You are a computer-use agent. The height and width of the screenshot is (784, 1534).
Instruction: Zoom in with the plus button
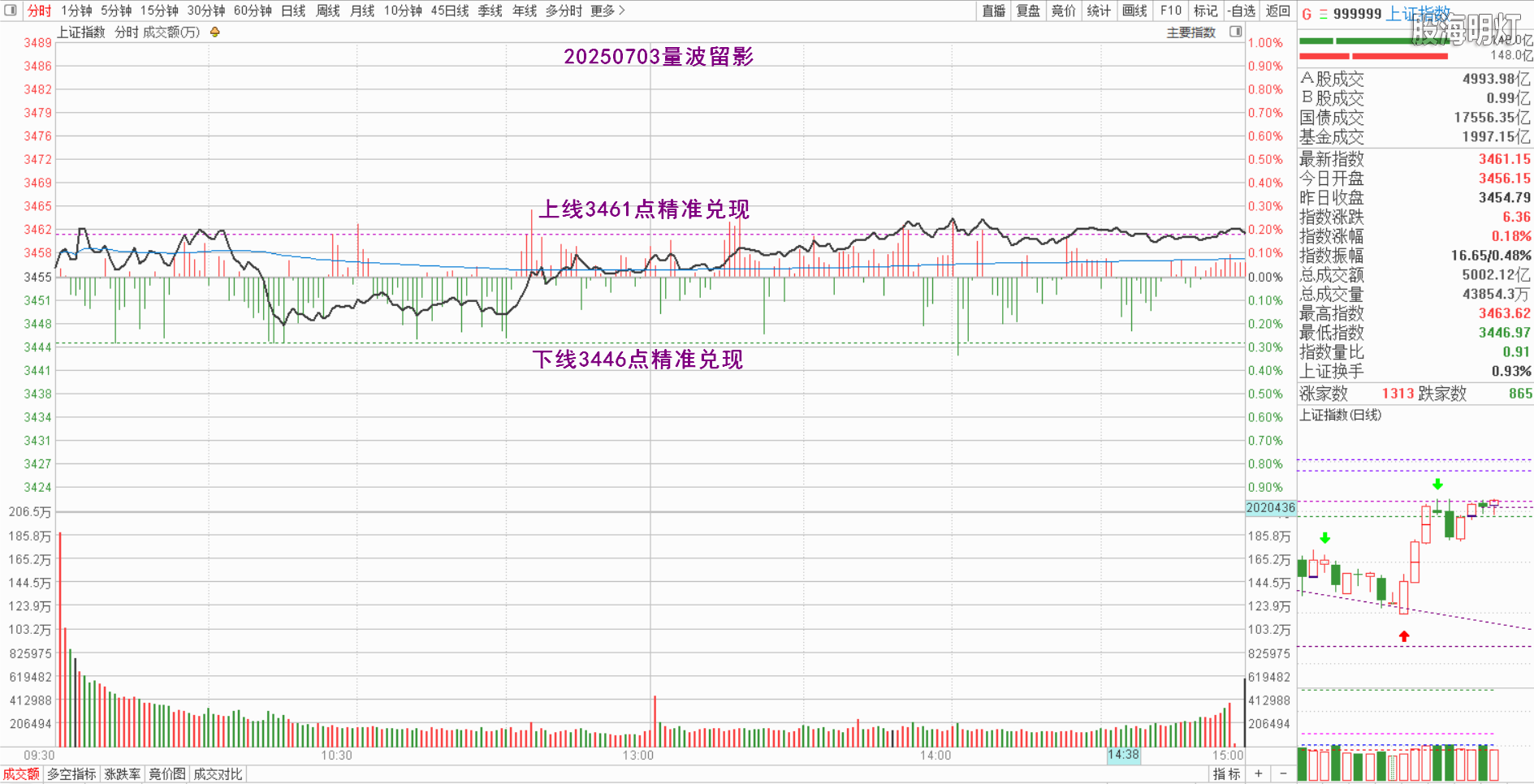point(1258,773)
